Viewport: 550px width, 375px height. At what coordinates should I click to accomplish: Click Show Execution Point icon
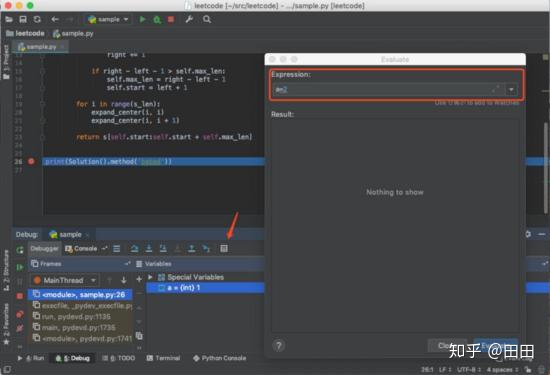[x=117, y=249]
